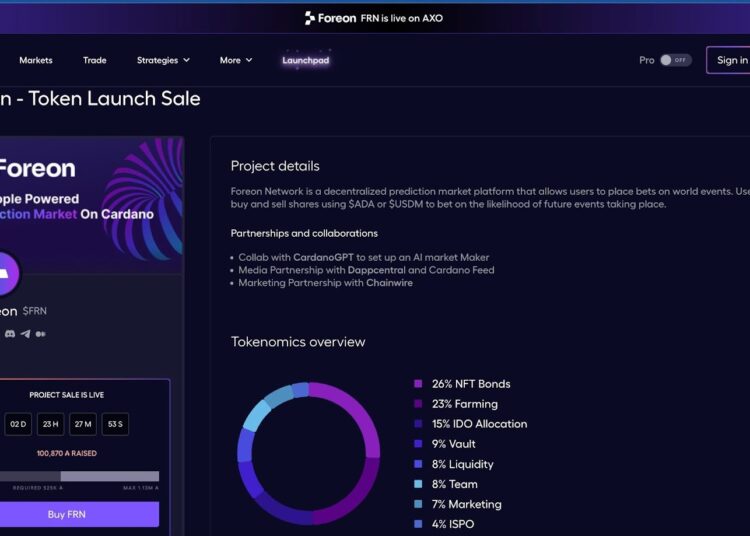This screenshot has height=536, width=750.
Task: Click the '100,870 A RAISED' text
Action: pos(66,453)
